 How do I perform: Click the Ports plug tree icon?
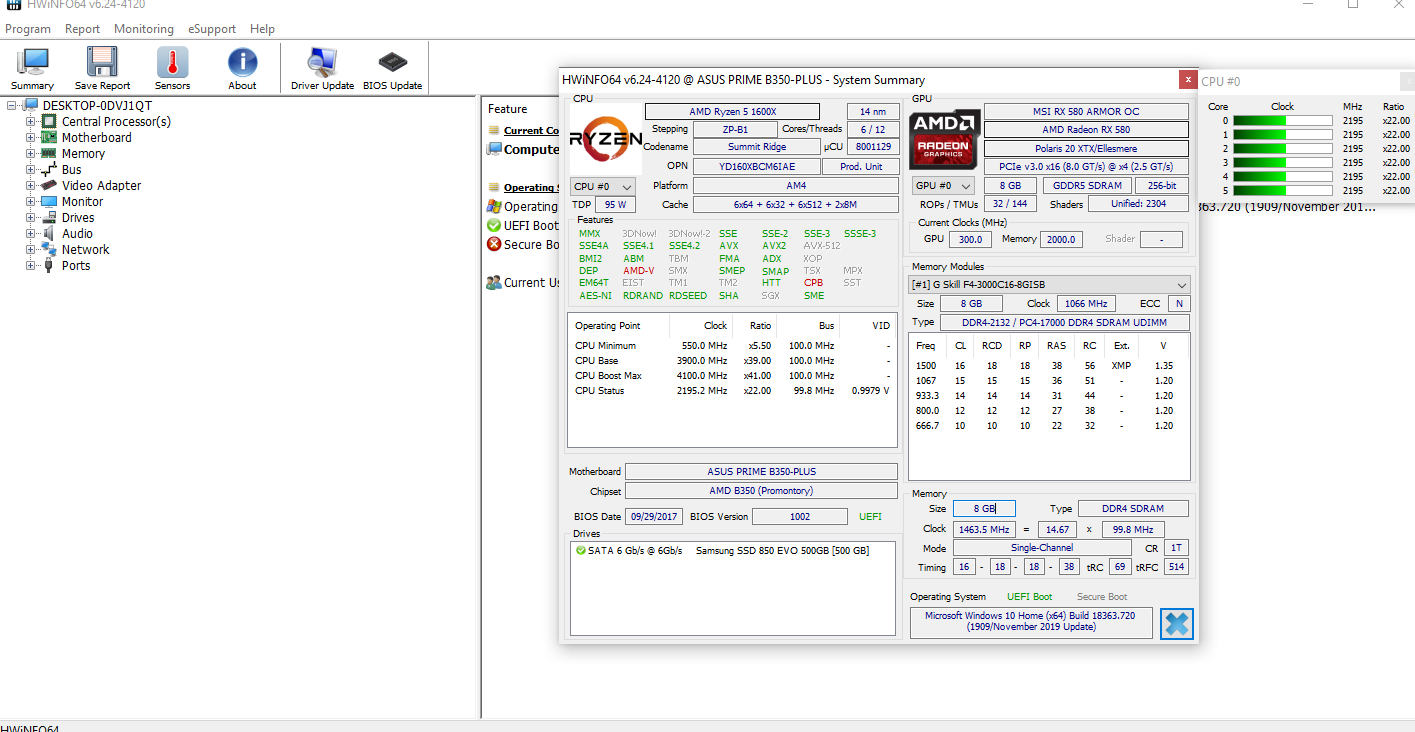(x=49, y=266)
